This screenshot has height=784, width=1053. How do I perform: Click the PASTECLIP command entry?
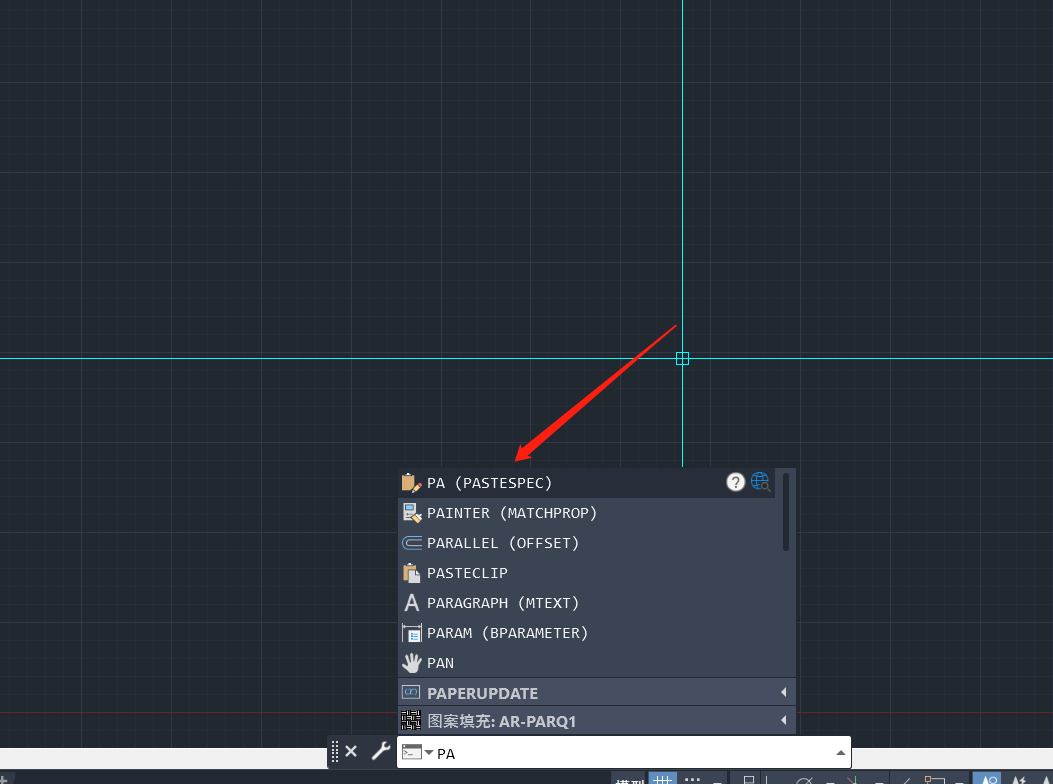467,573
